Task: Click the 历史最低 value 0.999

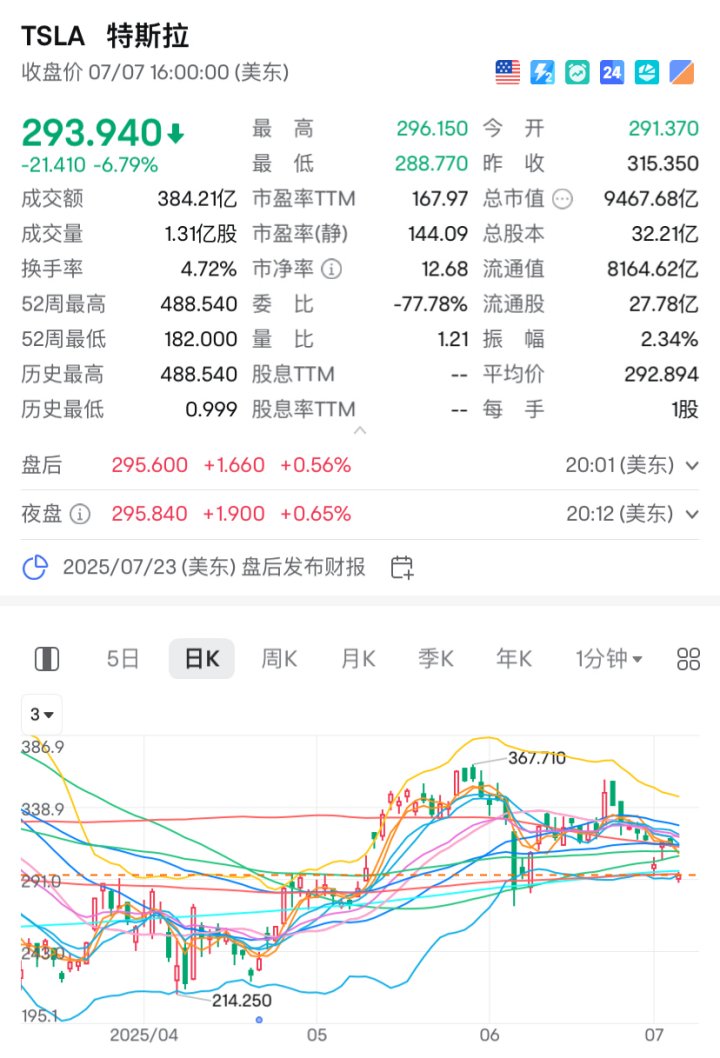Action: click(x=211, y=410)
